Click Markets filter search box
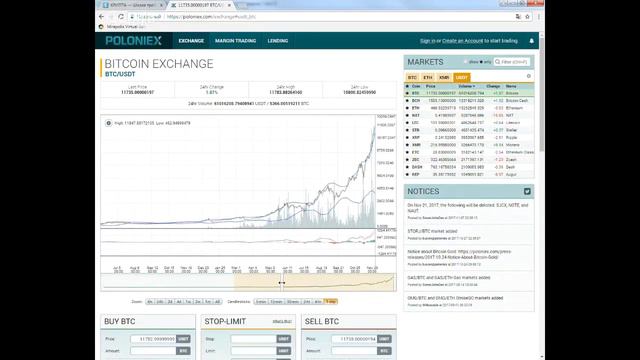640x360 pixels. coord(511,62)
